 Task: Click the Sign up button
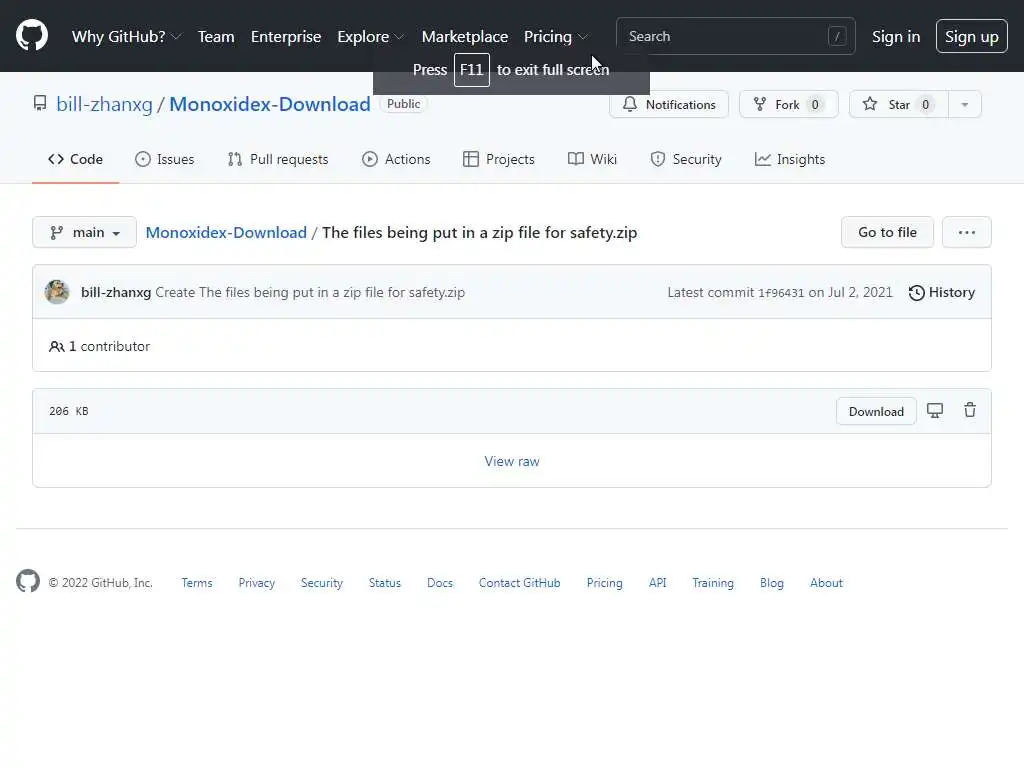[x=972, y=37]
